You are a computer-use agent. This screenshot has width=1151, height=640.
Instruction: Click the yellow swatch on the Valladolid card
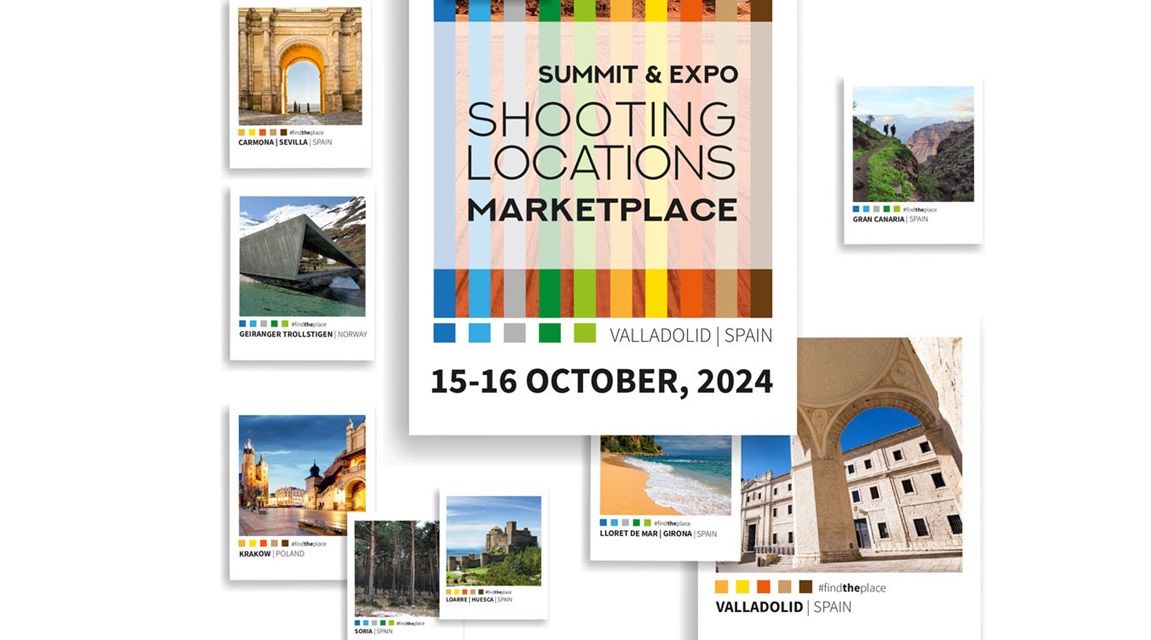coord(743,586)
